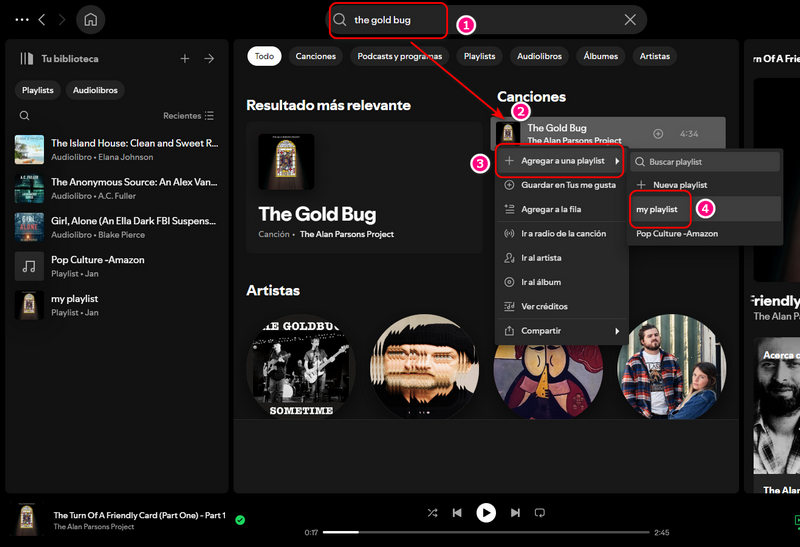Open the Recientes sort dropdown
The width and height of the screenshot is (800, 547).
pos(188,115)
